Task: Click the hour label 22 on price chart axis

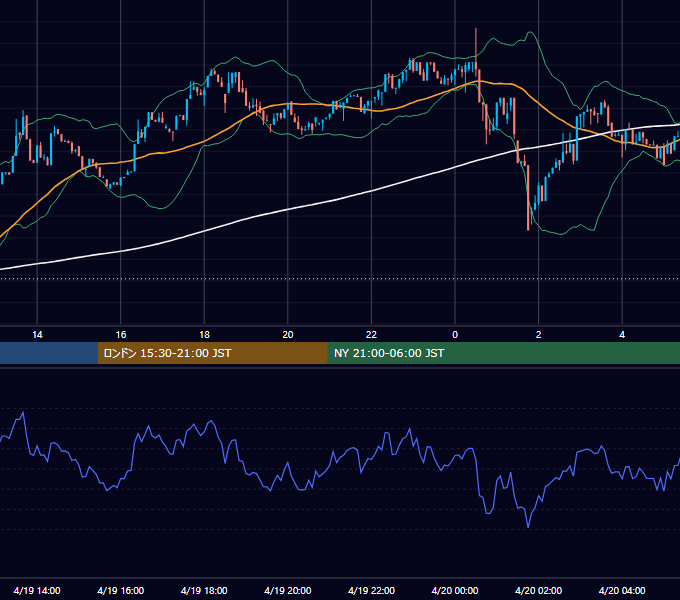Action: (371, 335)
